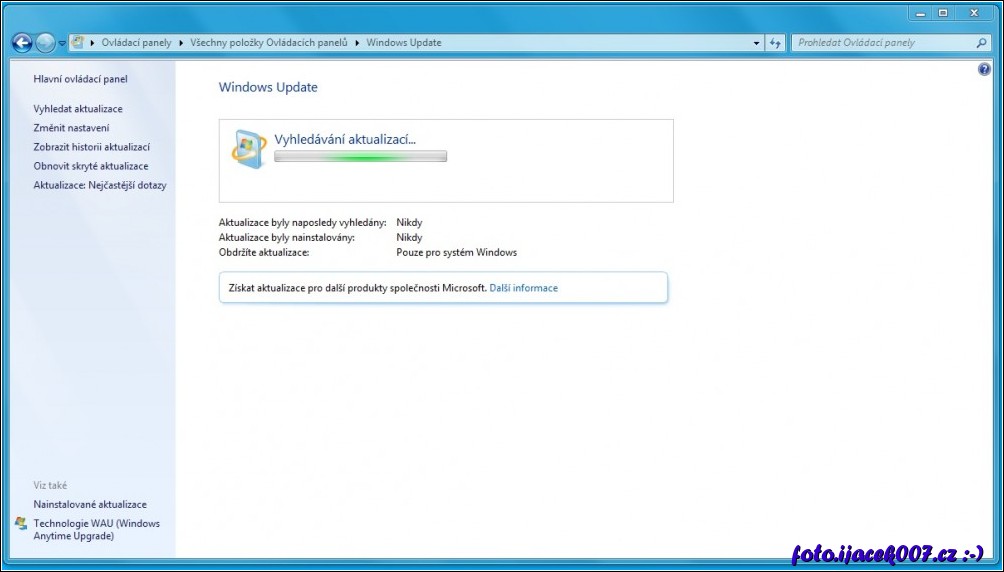Click the magnifier search icon
This screenshot has width=1004, height=572.
[981, 43]
